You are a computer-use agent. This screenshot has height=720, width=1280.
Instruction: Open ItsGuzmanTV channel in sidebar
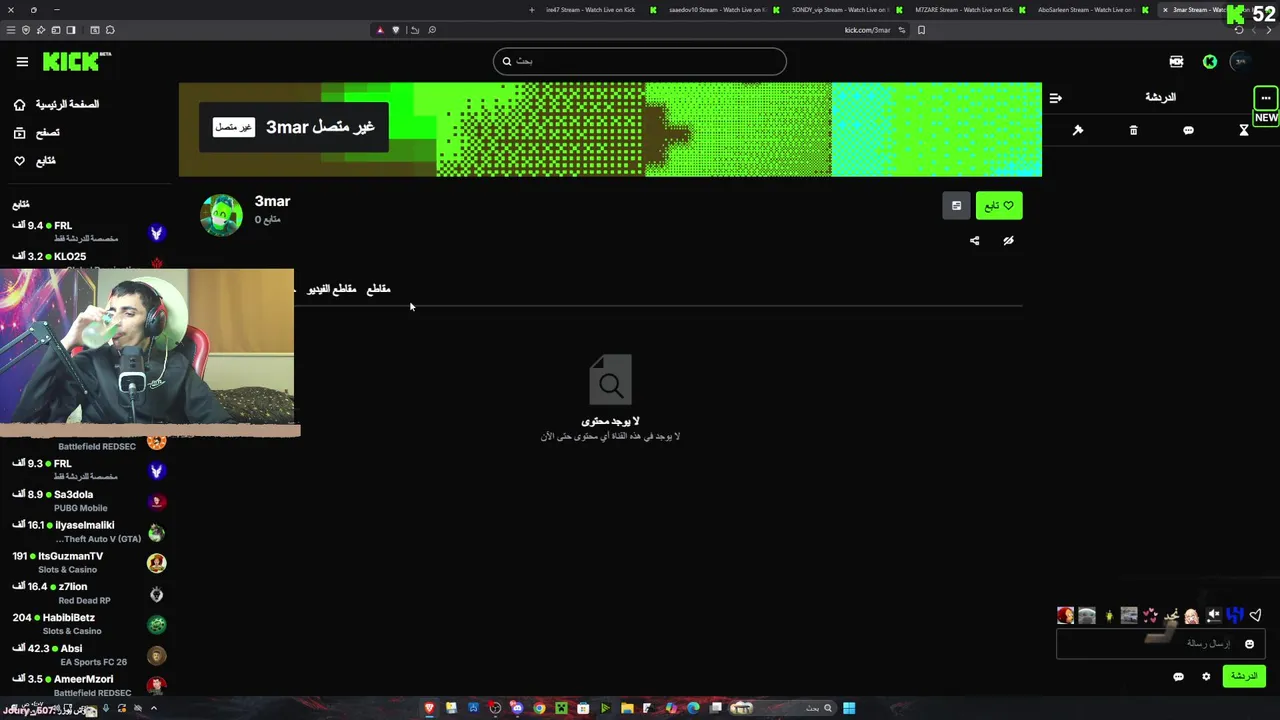click(x=88, y=563)
